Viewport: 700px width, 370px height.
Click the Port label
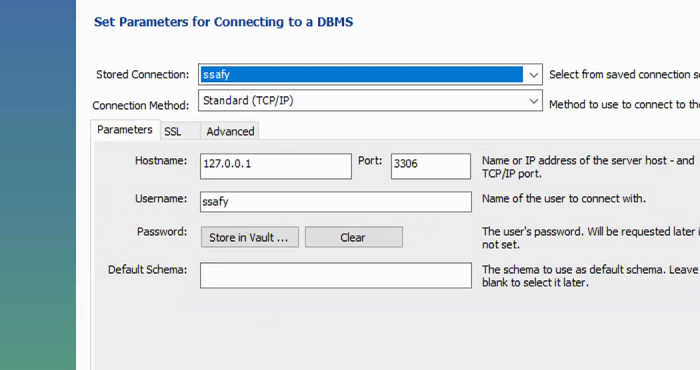click(x=370, y=161)
